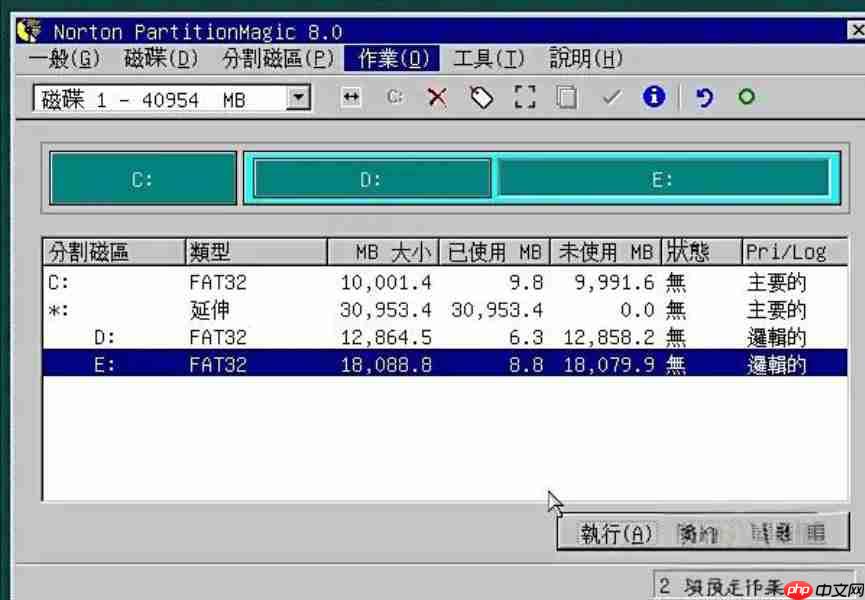Click the C: partition block in the disk map
The height and width of the screenshot is (600, 865).
point(140,176)
